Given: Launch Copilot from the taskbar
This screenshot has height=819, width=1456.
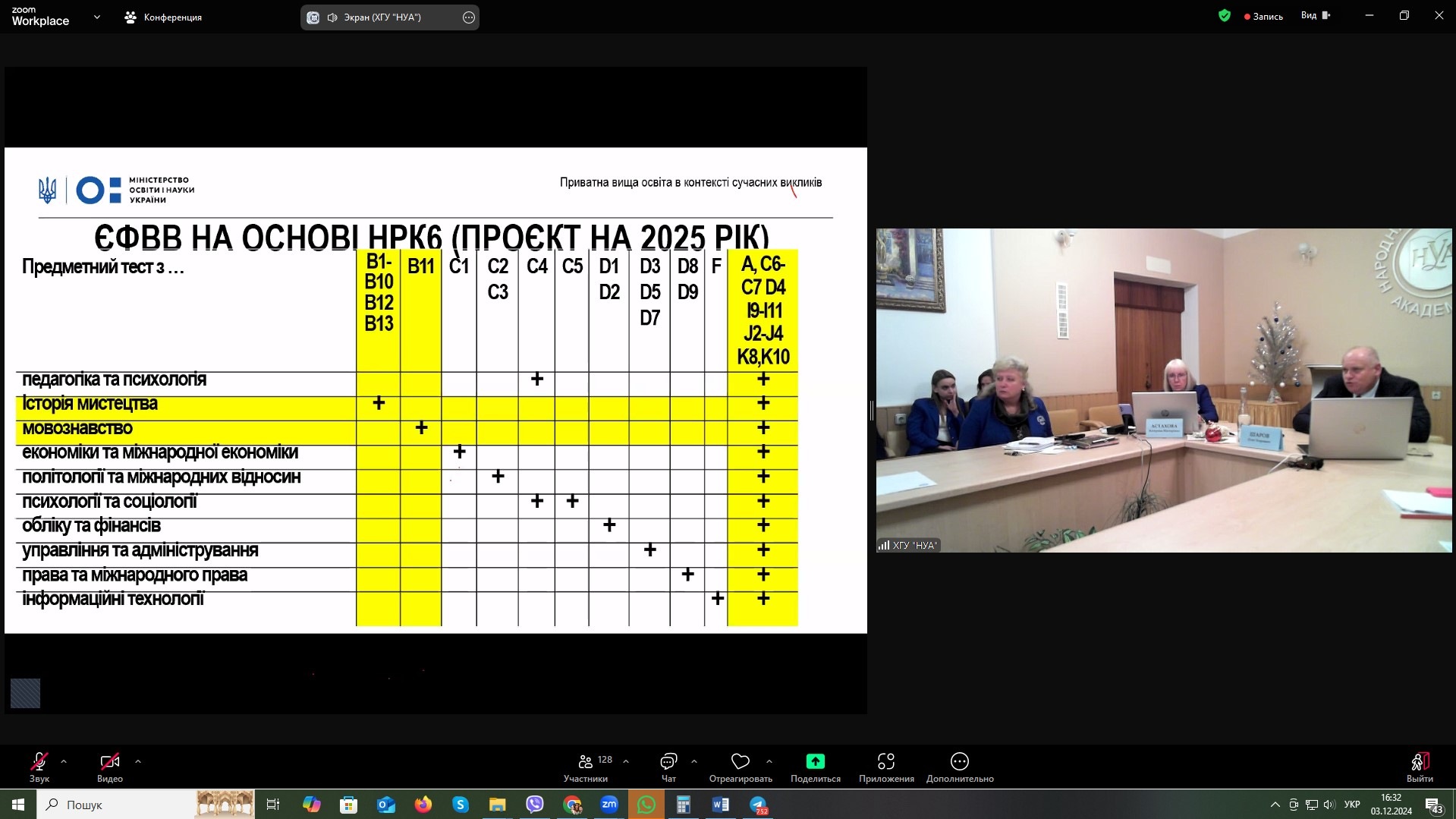Looking at the screenshot, I should click(312, 805).
